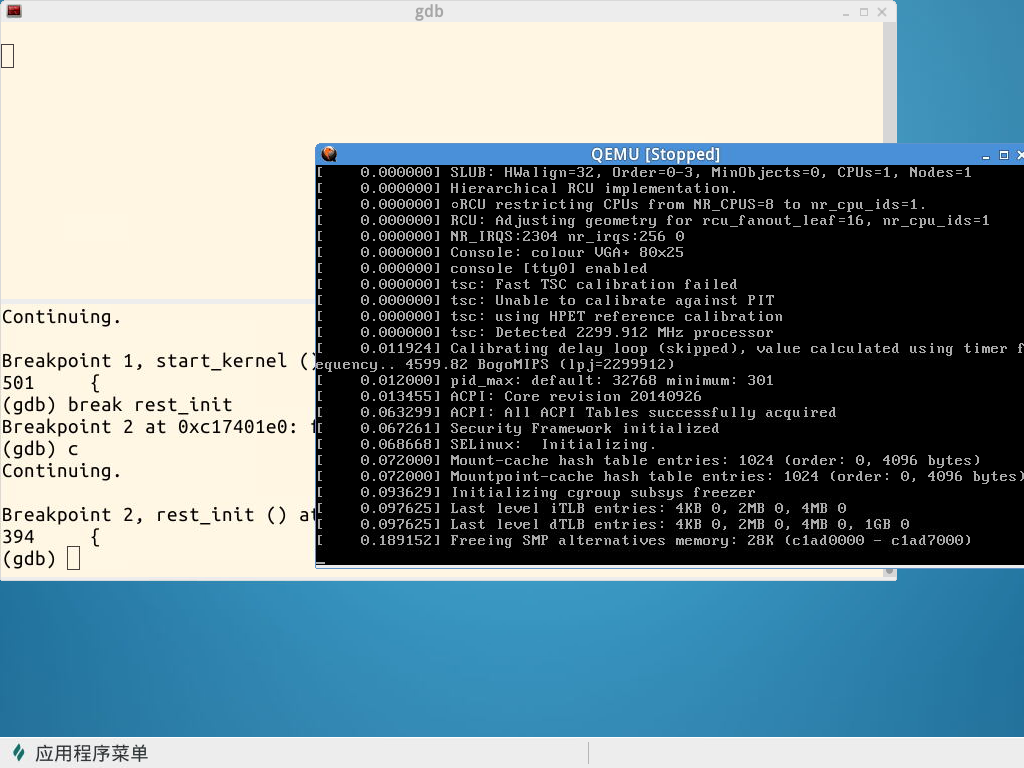The image size is (1024, 768).
Task: Click the "(gdb) break rest_init" command line
Action: pos(117,405)
